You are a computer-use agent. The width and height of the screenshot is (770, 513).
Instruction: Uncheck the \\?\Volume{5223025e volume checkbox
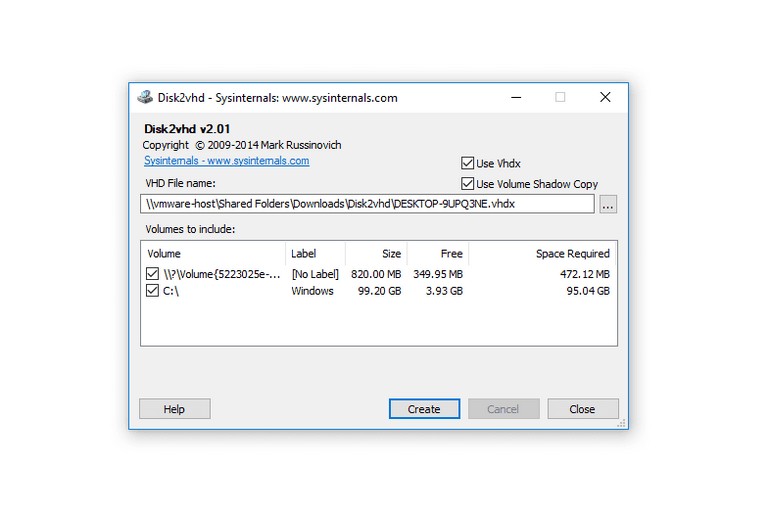point(152,273)
